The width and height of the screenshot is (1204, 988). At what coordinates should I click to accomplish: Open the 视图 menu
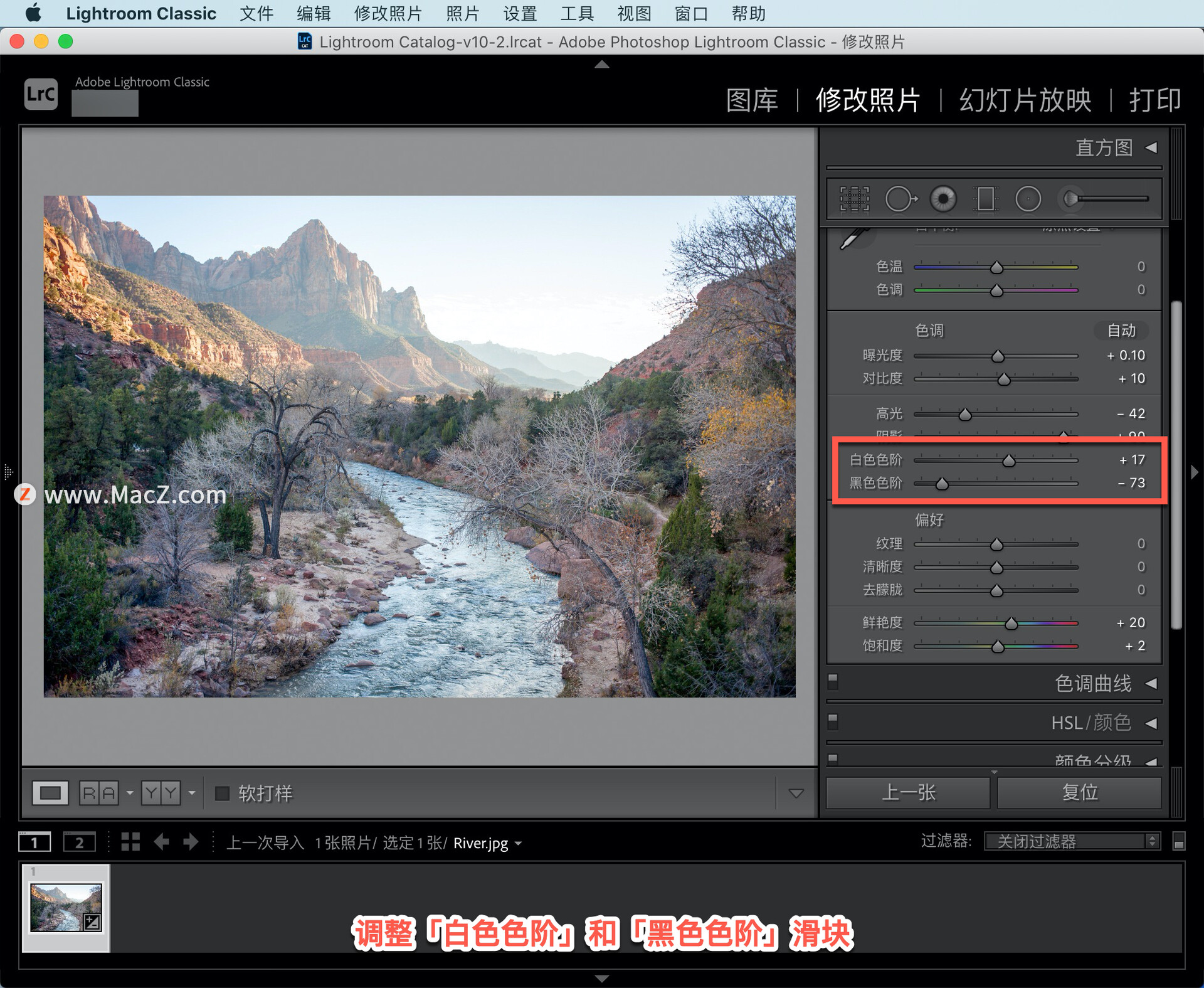[634, 13]
